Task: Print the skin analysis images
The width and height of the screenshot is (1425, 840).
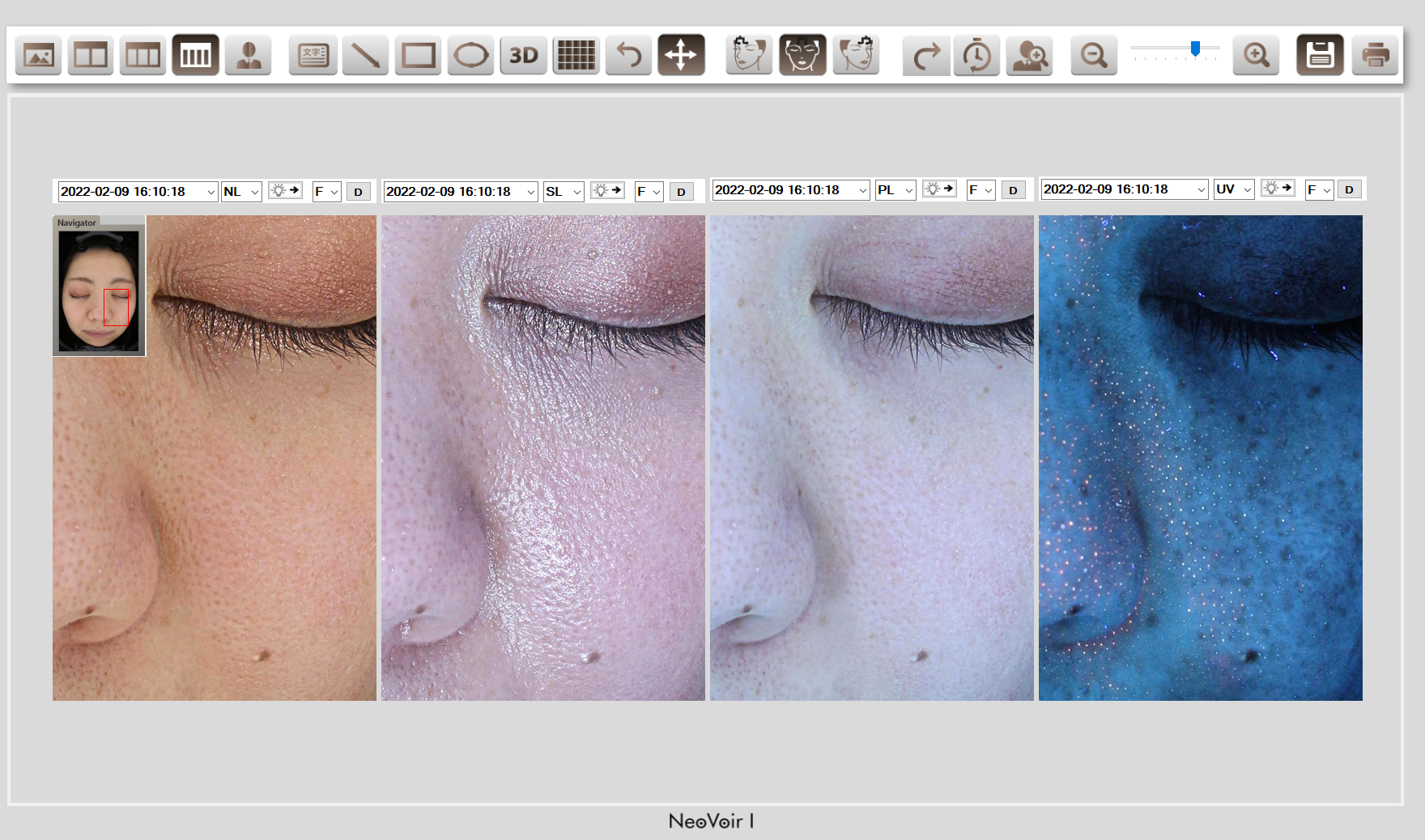Action: (x=1375, y=56)
